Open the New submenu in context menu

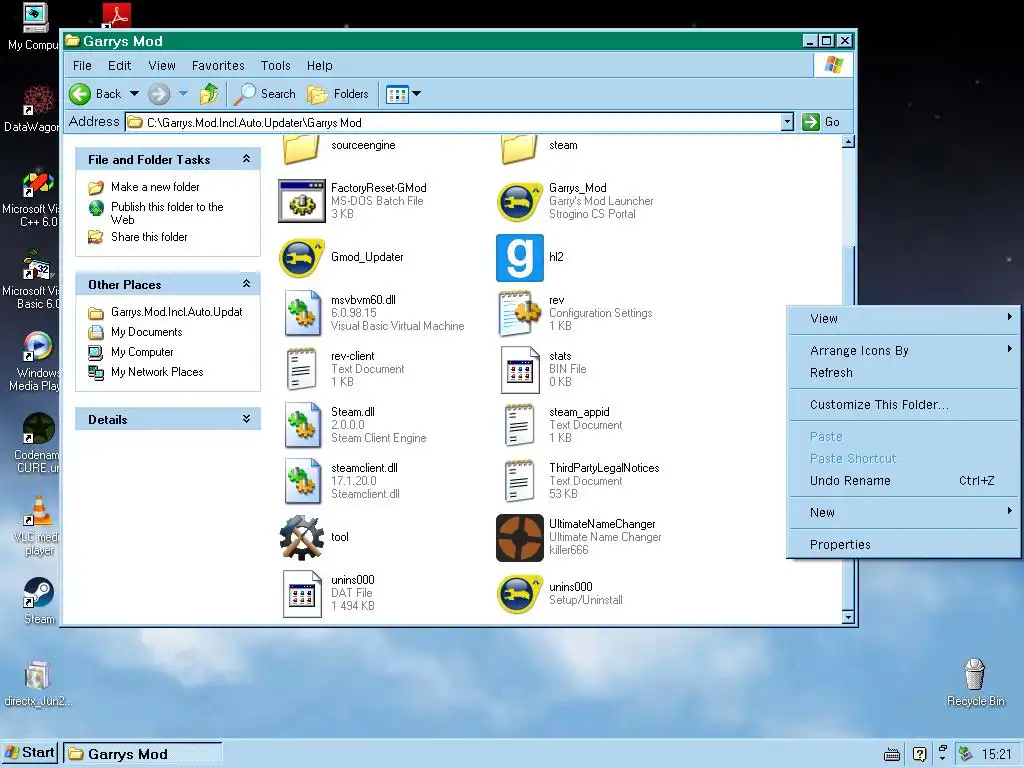tap(904, 513)
